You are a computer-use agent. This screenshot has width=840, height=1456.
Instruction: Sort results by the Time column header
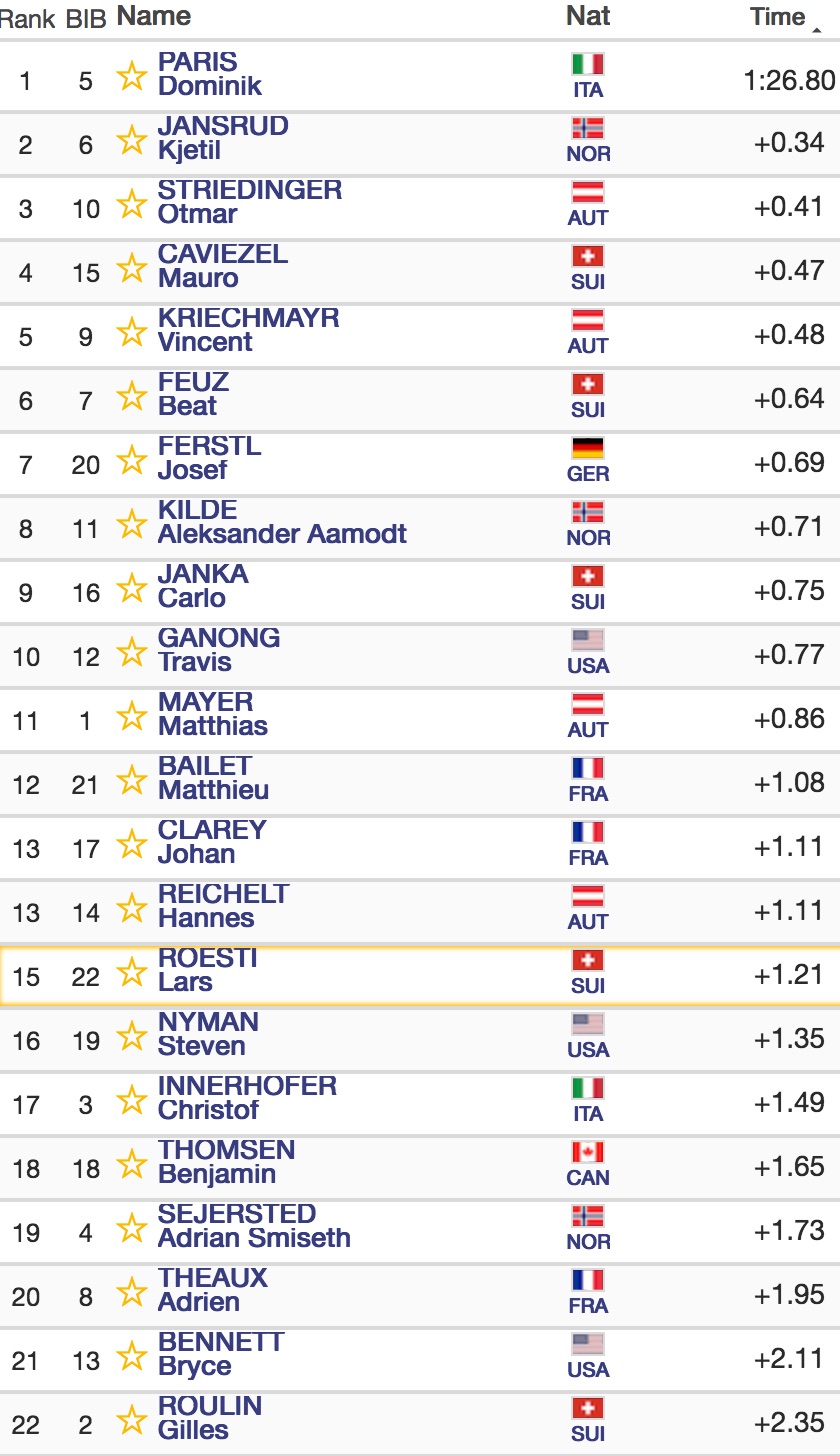tap(777, 17)
